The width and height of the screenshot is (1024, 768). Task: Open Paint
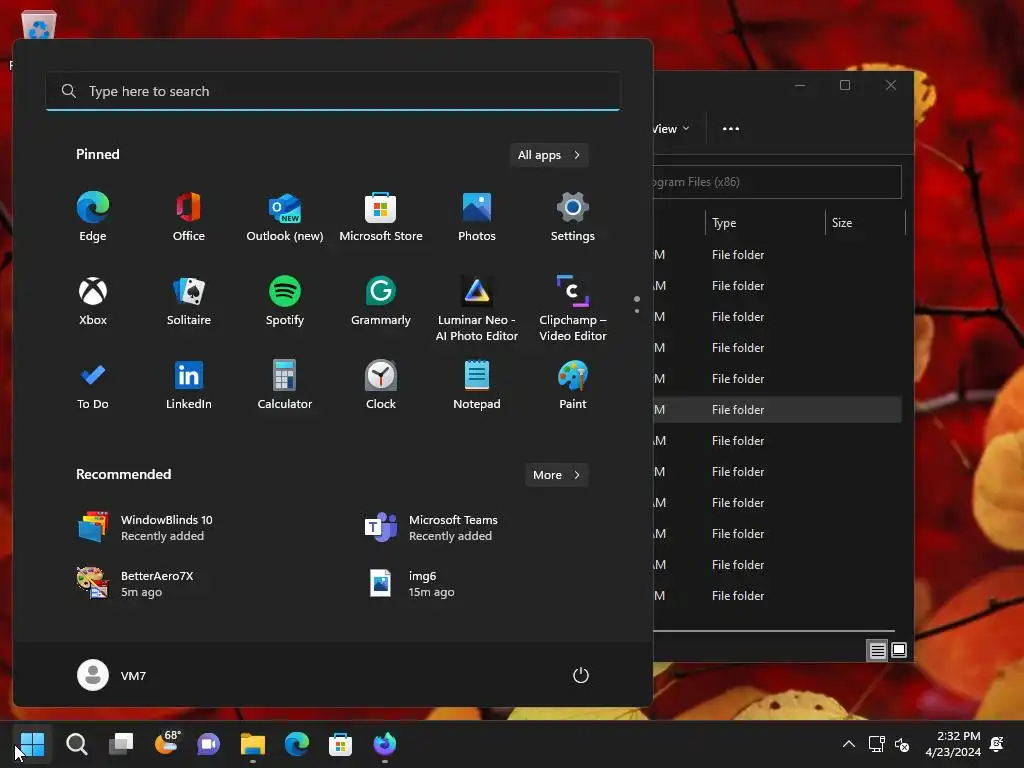[573, 385]
